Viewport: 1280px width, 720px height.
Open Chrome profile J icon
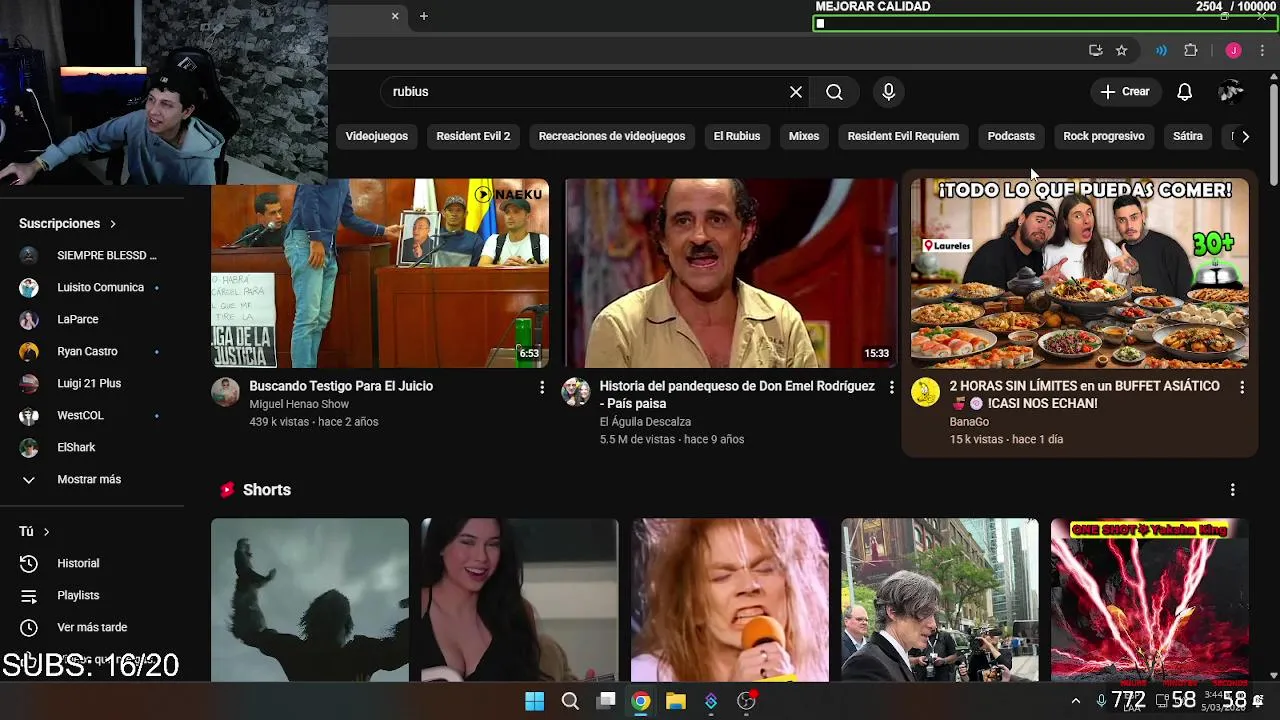point(1233,50)
